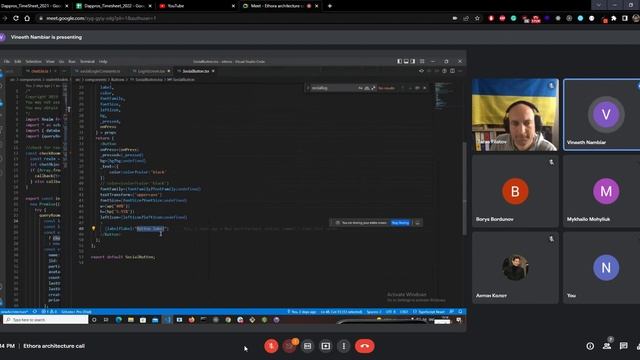Toggle panel layout icon in VS Code
640x360 pixels.
point(406,61)
